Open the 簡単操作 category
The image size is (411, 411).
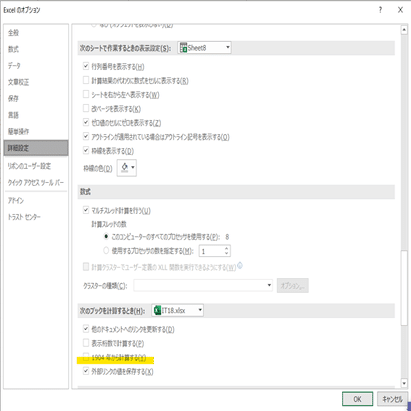(x=19, y=131)
